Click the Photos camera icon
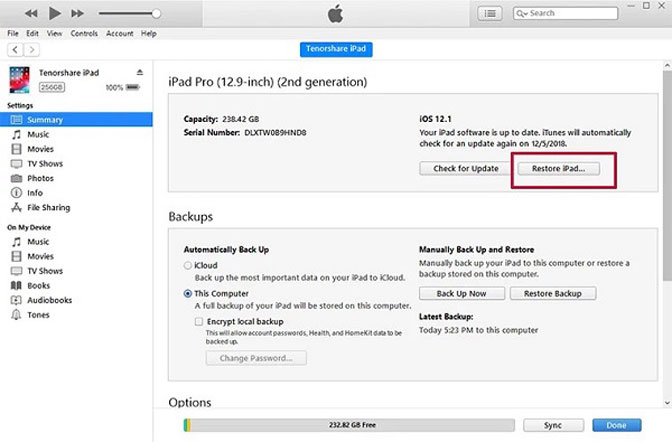Image resolution: width=672 pixels, height=442 pixels. coord(16,178)
